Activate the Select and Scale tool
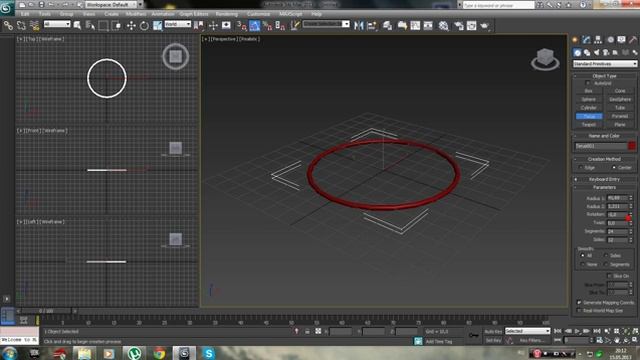The height and width of the screenshot is (360, 640). [158, 26]
